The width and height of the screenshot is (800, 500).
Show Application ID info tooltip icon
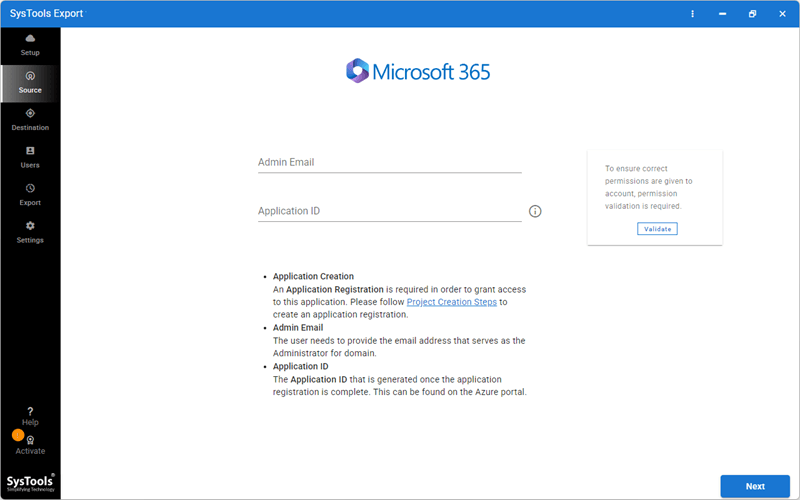pyautogui.click(x=535, y=211)
